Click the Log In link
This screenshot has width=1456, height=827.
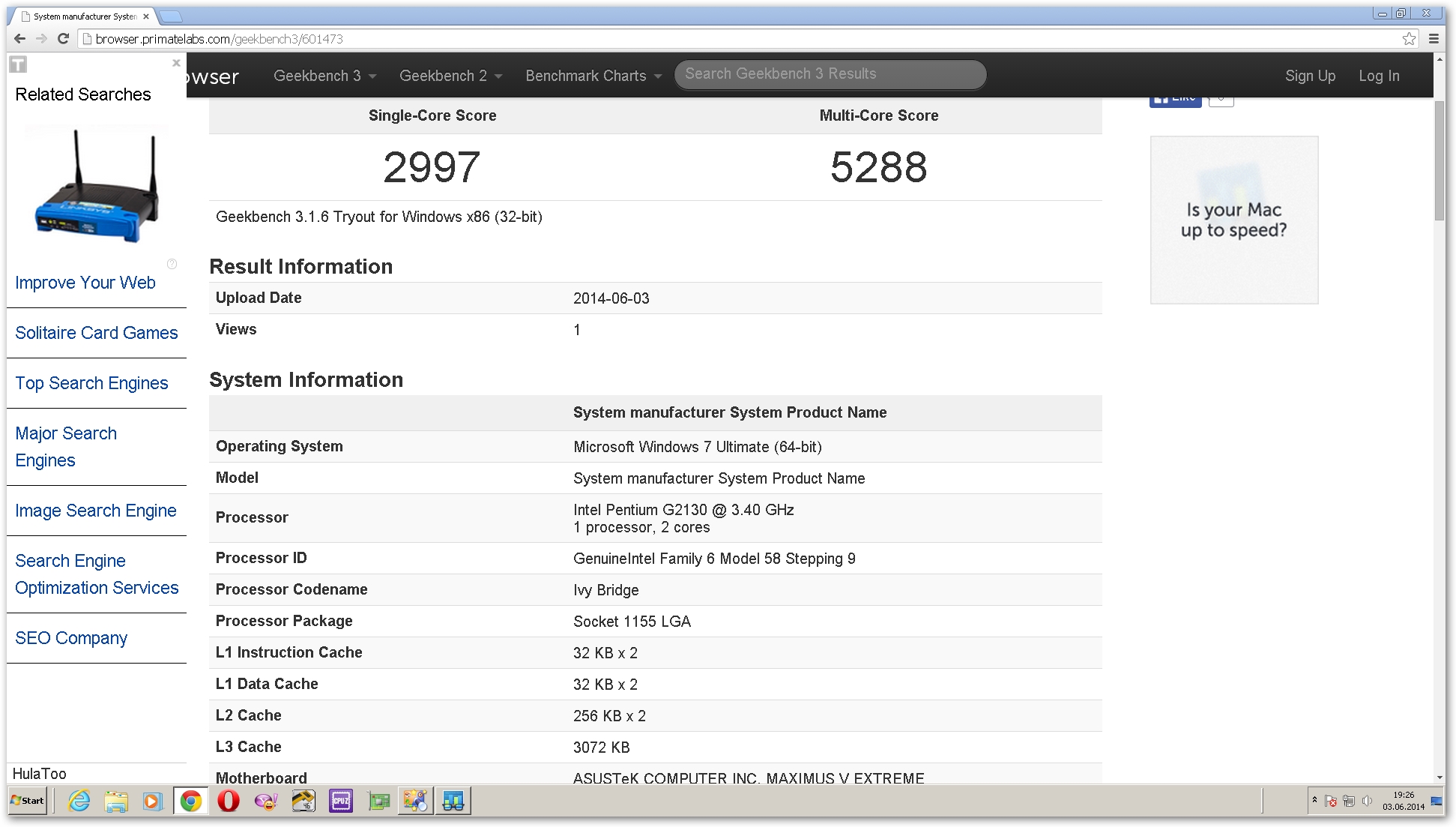click(1379, 76)
